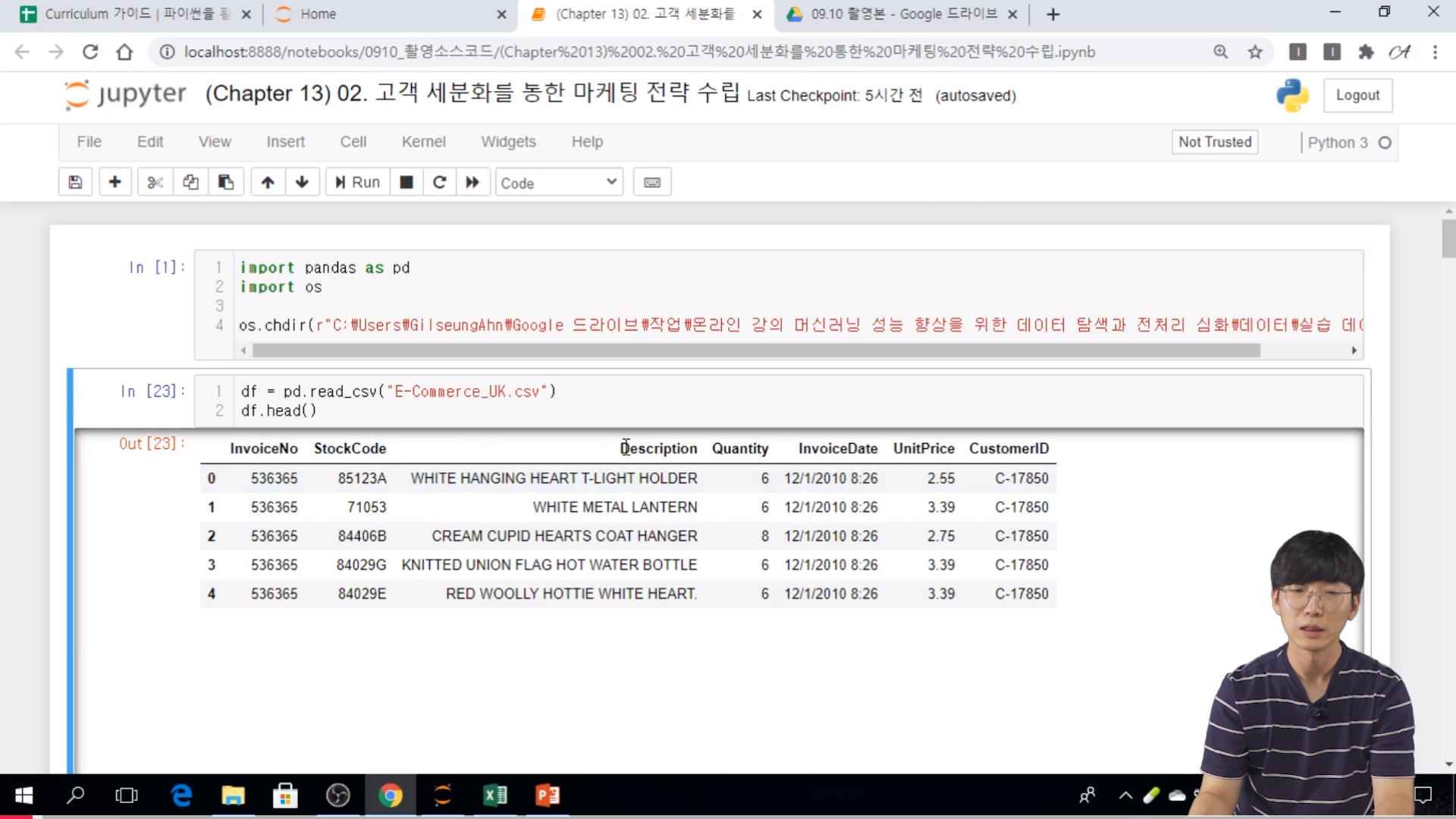1456x819 pixels.
Task: Open the command palette keyboard icon
Action: coord(651,182)
